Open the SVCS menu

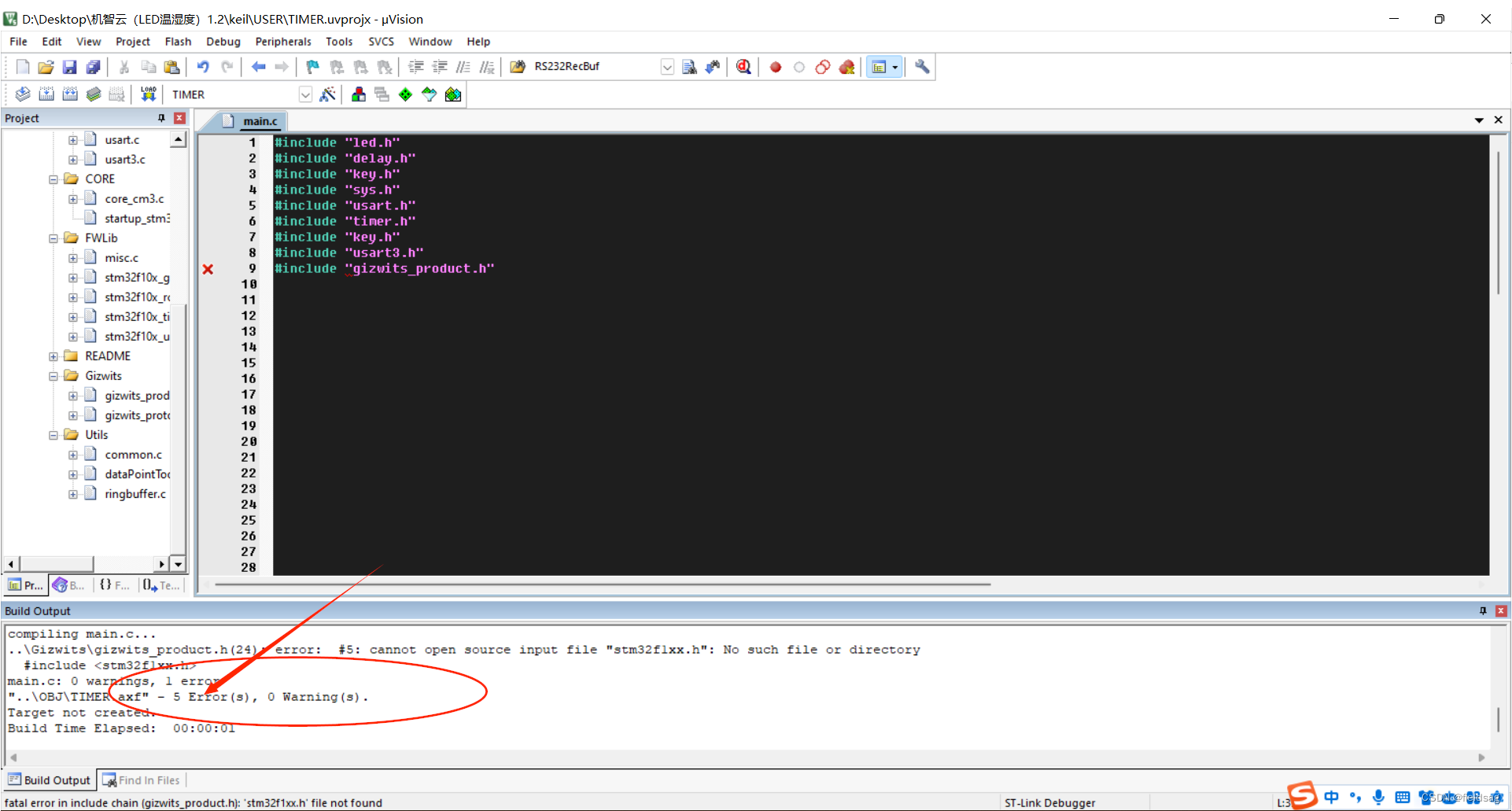click(381, 42)
